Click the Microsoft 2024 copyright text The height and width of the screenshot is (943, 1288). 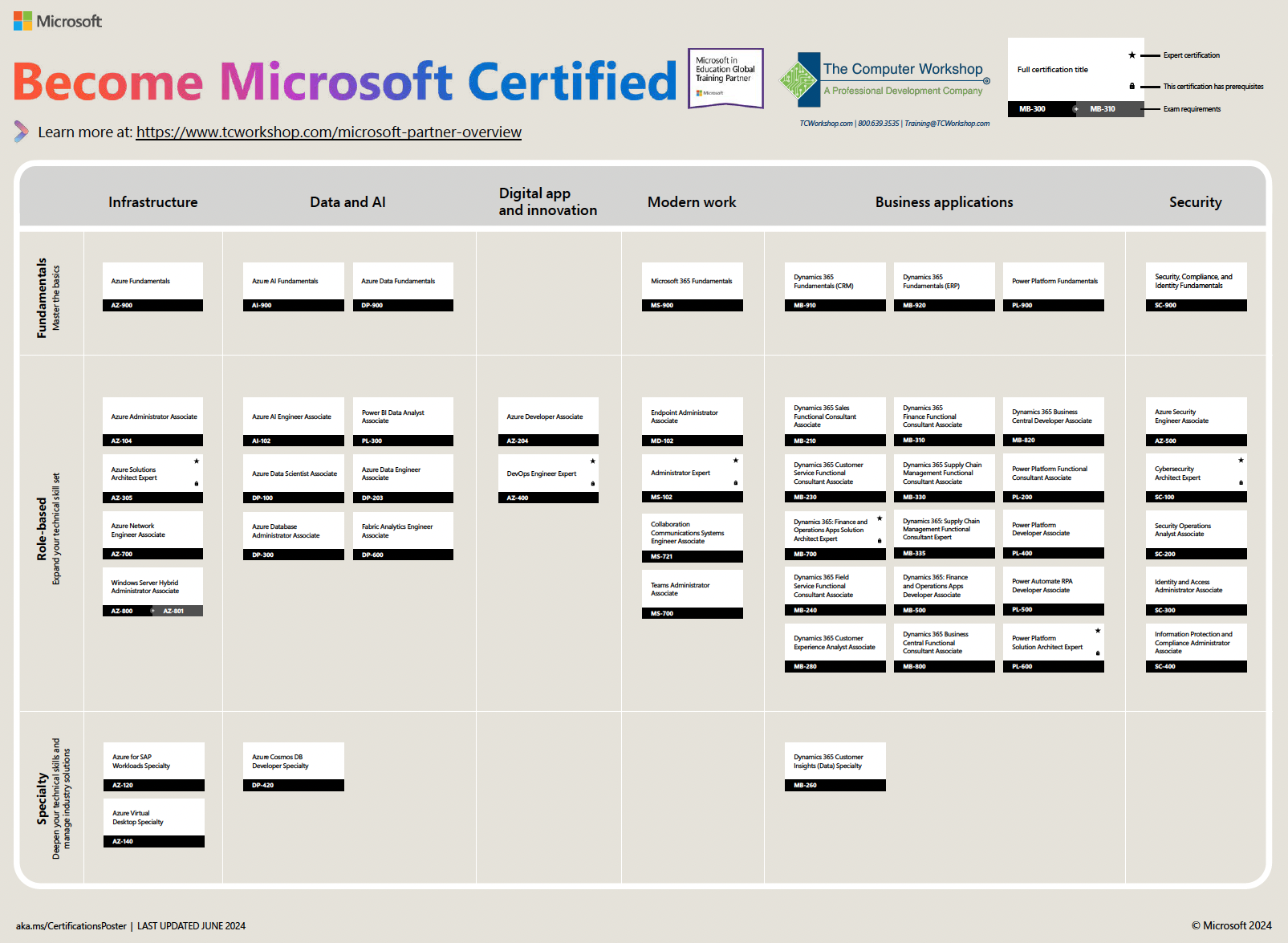pos(1232,926)
